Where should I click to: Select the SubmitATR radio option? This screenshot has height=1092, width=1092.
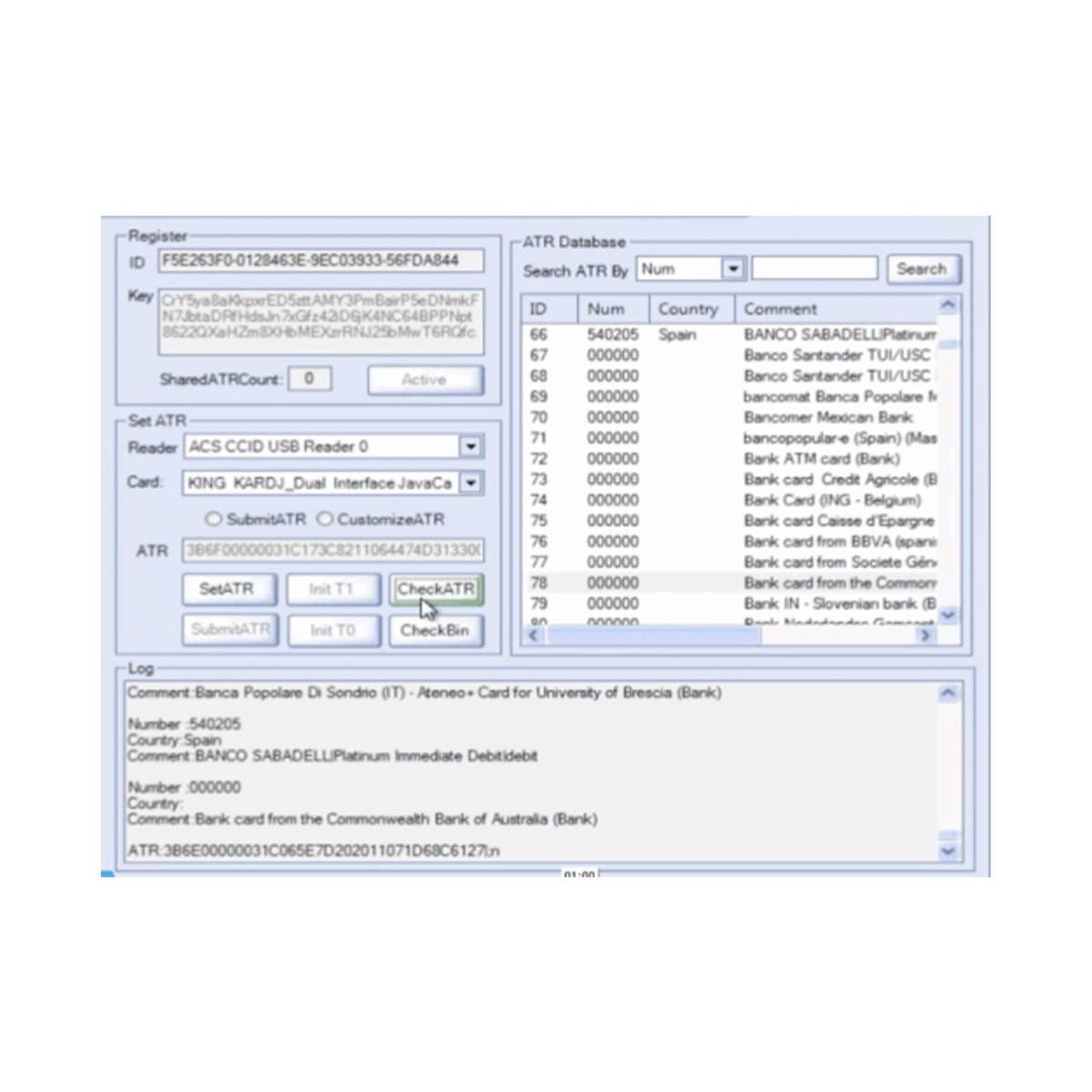pos(214,520)
